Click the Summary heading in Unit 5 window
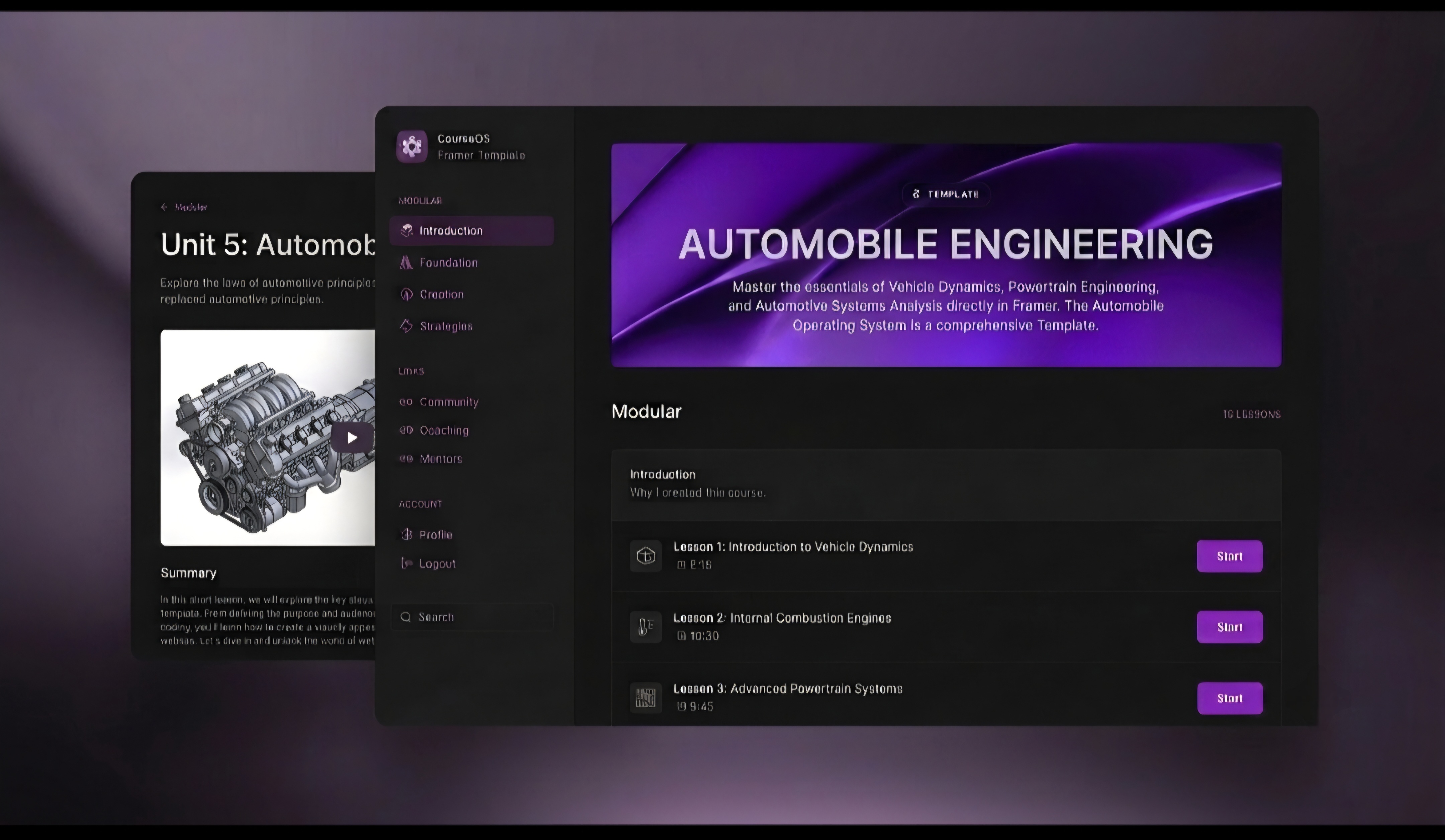This screenshot has width=1445, height=840. coord(189,573)
